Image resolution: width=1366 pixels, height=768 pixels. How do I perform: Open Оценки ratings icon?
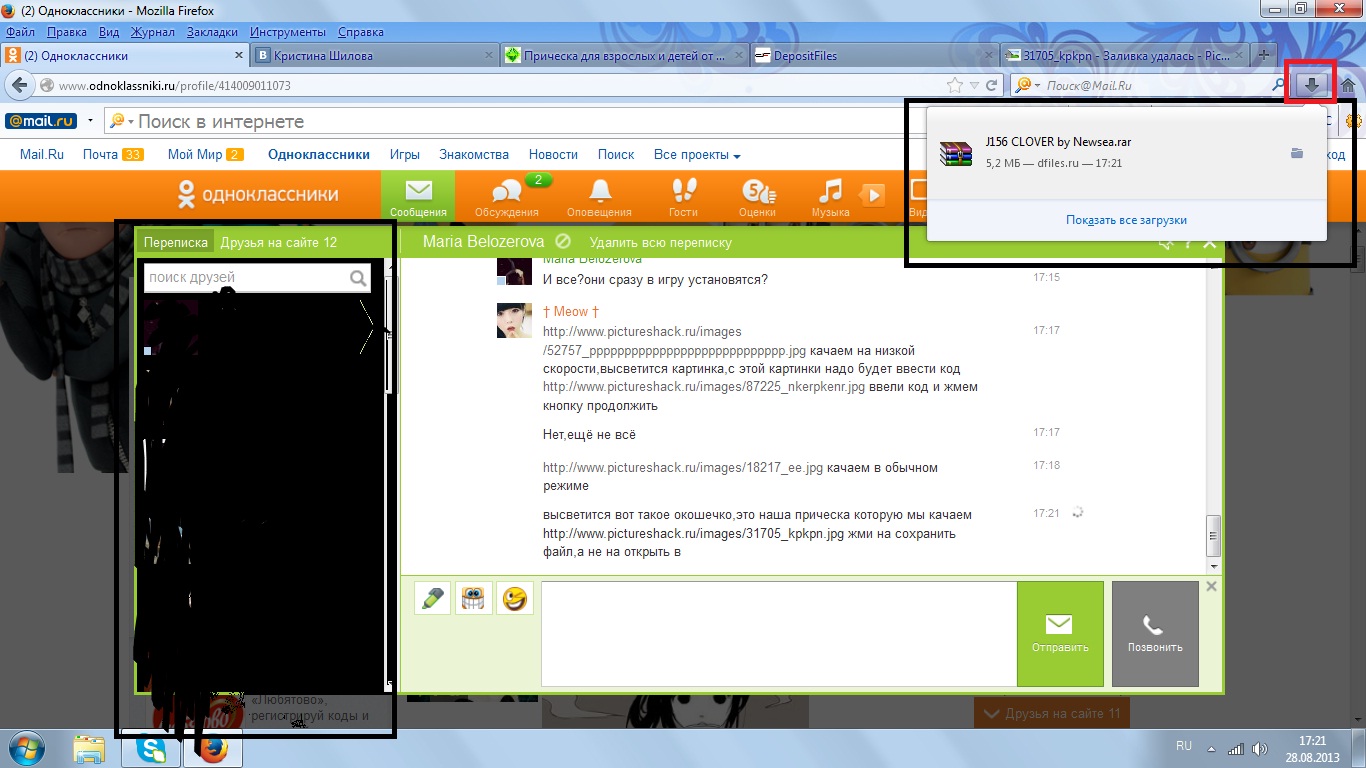(757, 196)
